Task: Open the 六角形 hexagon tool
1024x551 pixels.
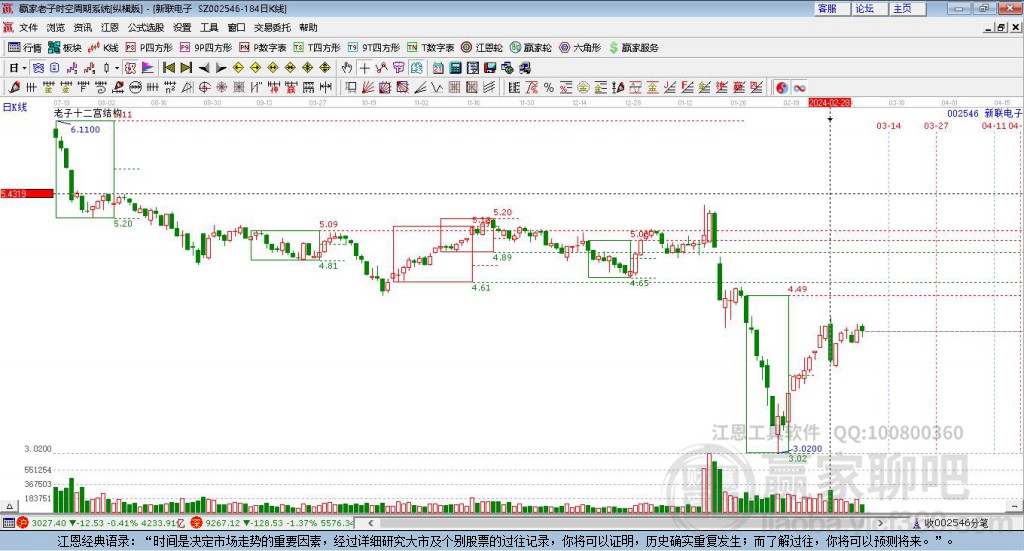Action: point(580,48)
